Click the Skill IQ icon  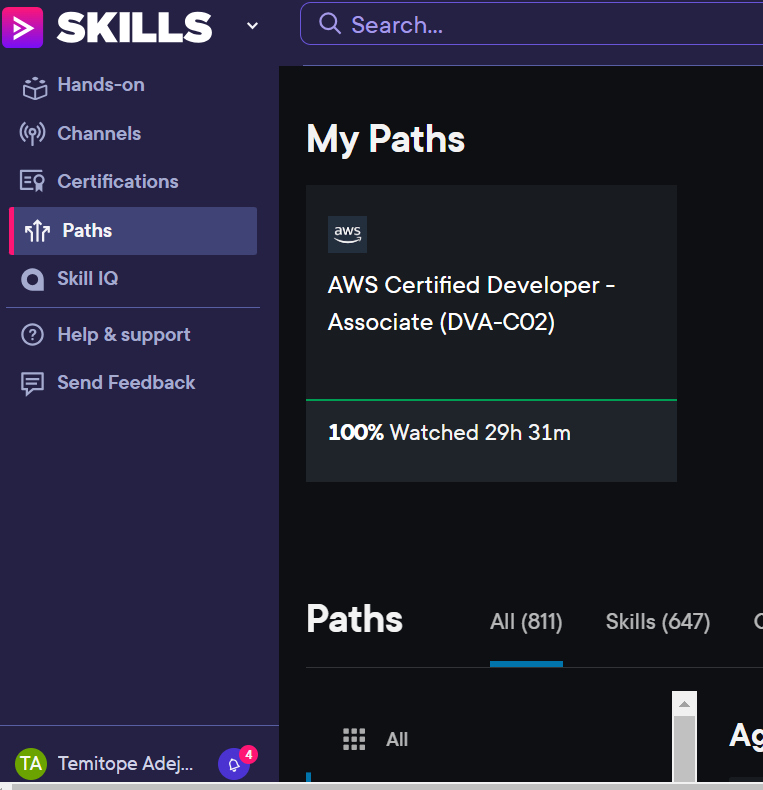click(33, 279)
